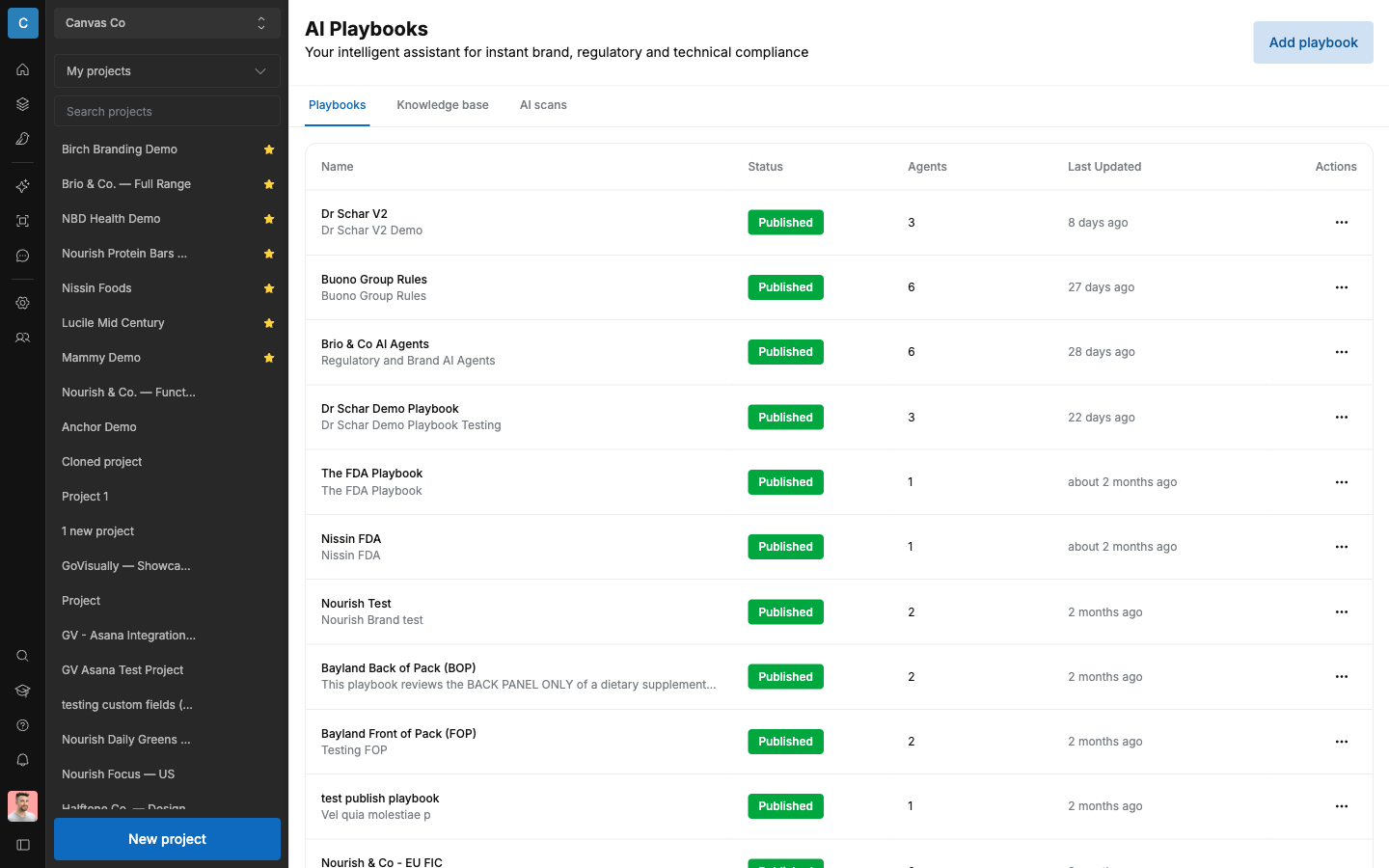Click the New project button

point(167,839)
